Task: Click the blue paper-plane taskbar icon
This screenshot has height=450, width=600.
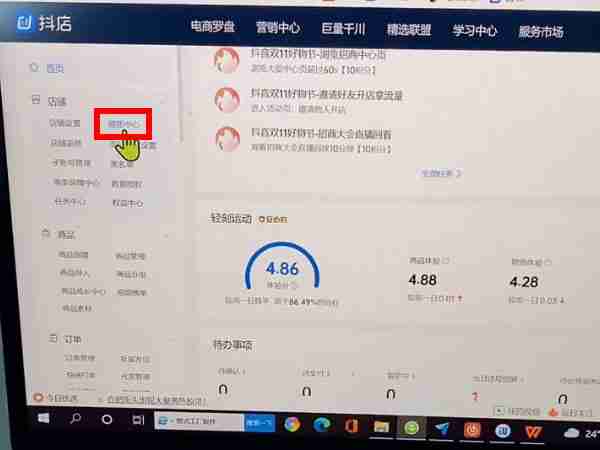Action: tap(442, 429)
